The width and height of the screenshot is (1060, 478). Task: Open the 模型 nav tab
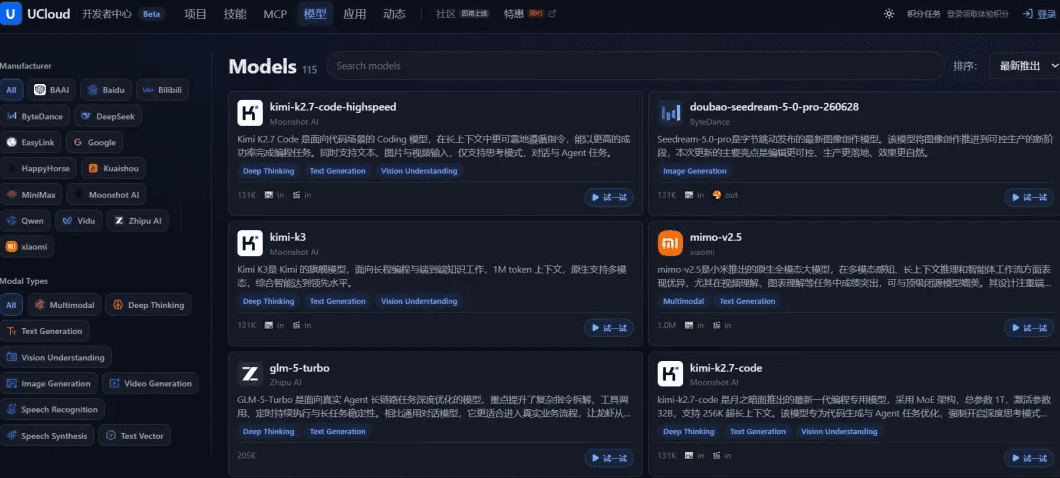click(315, 14)
